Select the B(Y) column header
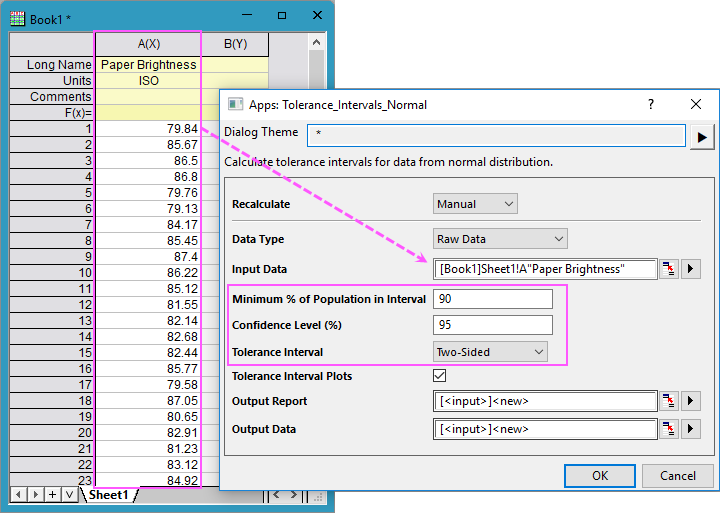 coord(235,44)
